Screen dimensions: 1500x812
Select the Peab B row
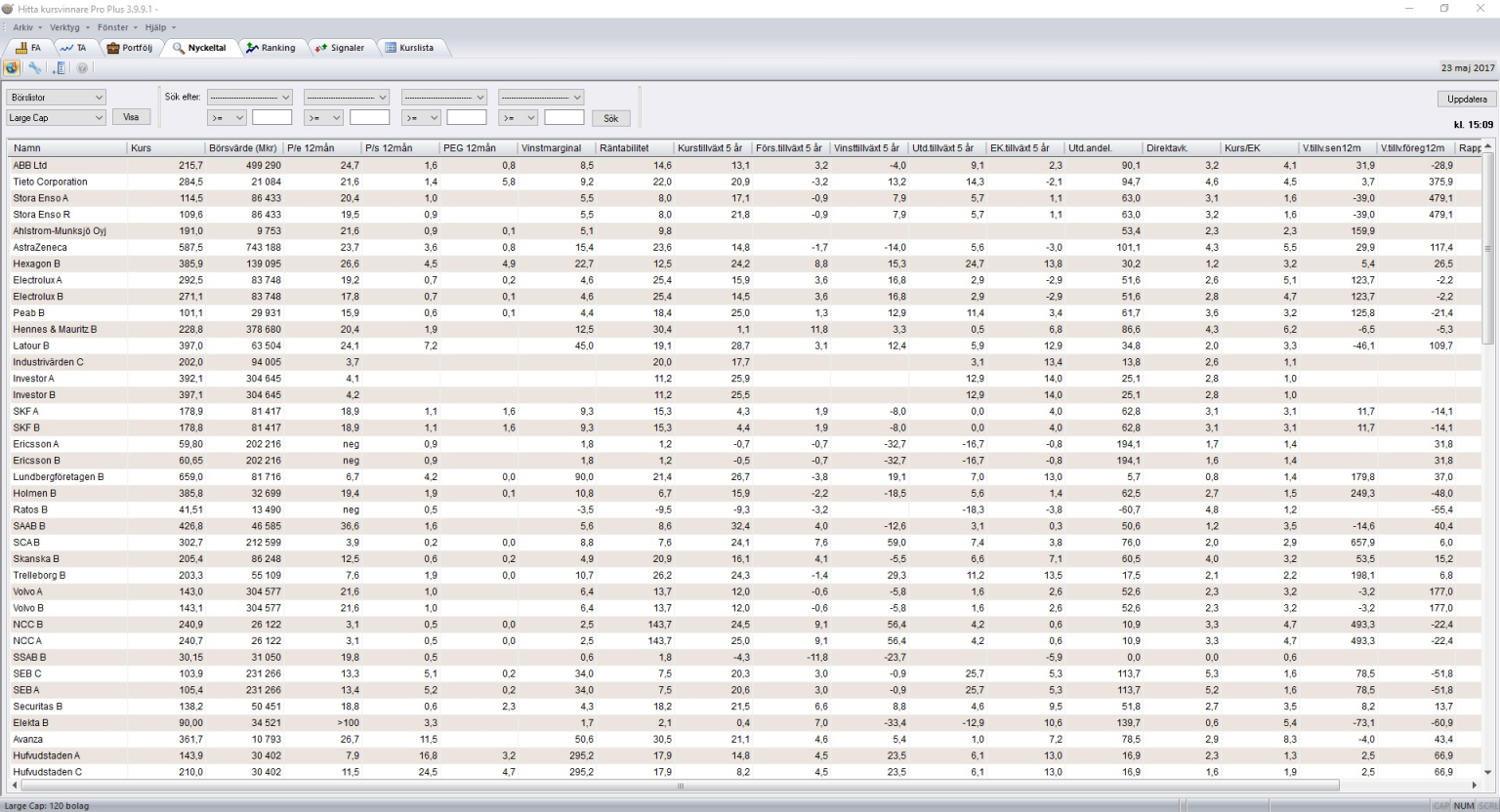(x=745, y=313)
